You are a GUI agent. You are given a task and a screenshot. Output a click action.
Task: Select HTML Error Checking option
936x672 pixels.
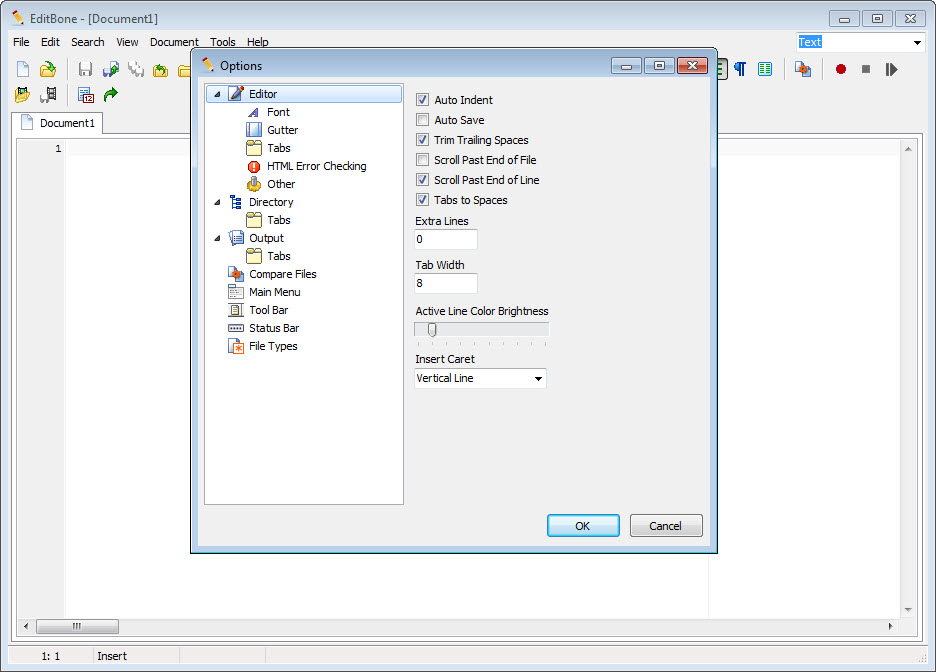[316, 166]
